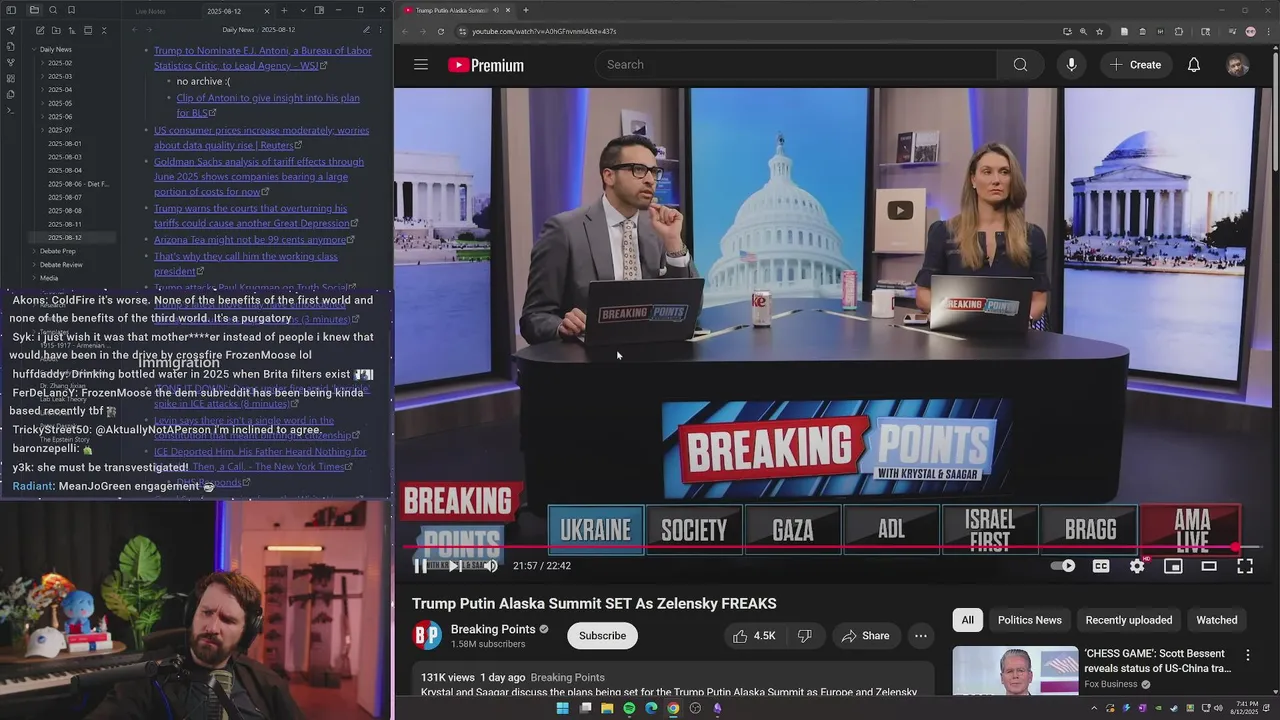Enter fullscreen on the video
The height and width of the screenshot is (720, 1280).
click(x=1245, y=566)
